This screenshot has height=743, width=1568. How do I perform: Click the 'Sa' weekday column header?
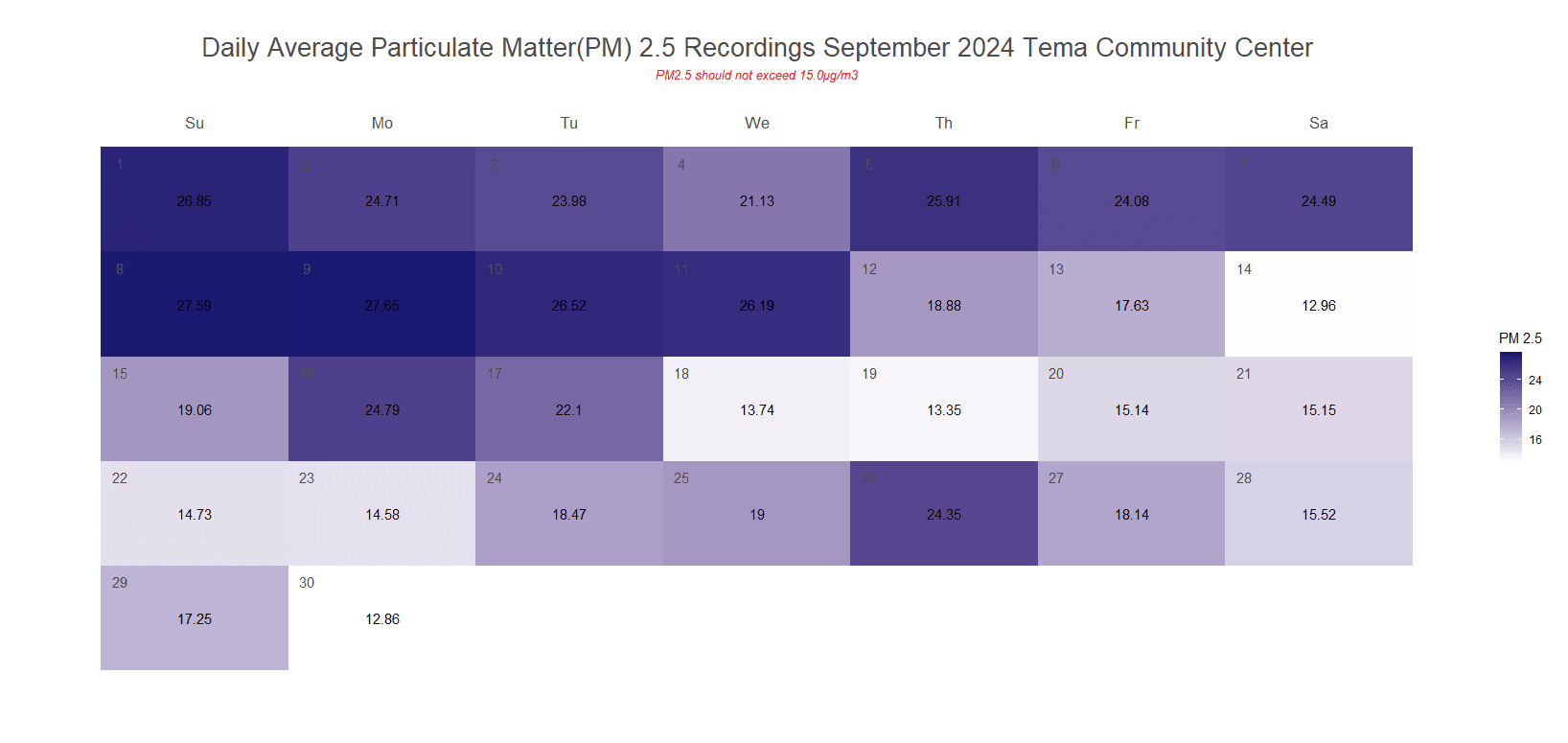[x=1318, y=123]
